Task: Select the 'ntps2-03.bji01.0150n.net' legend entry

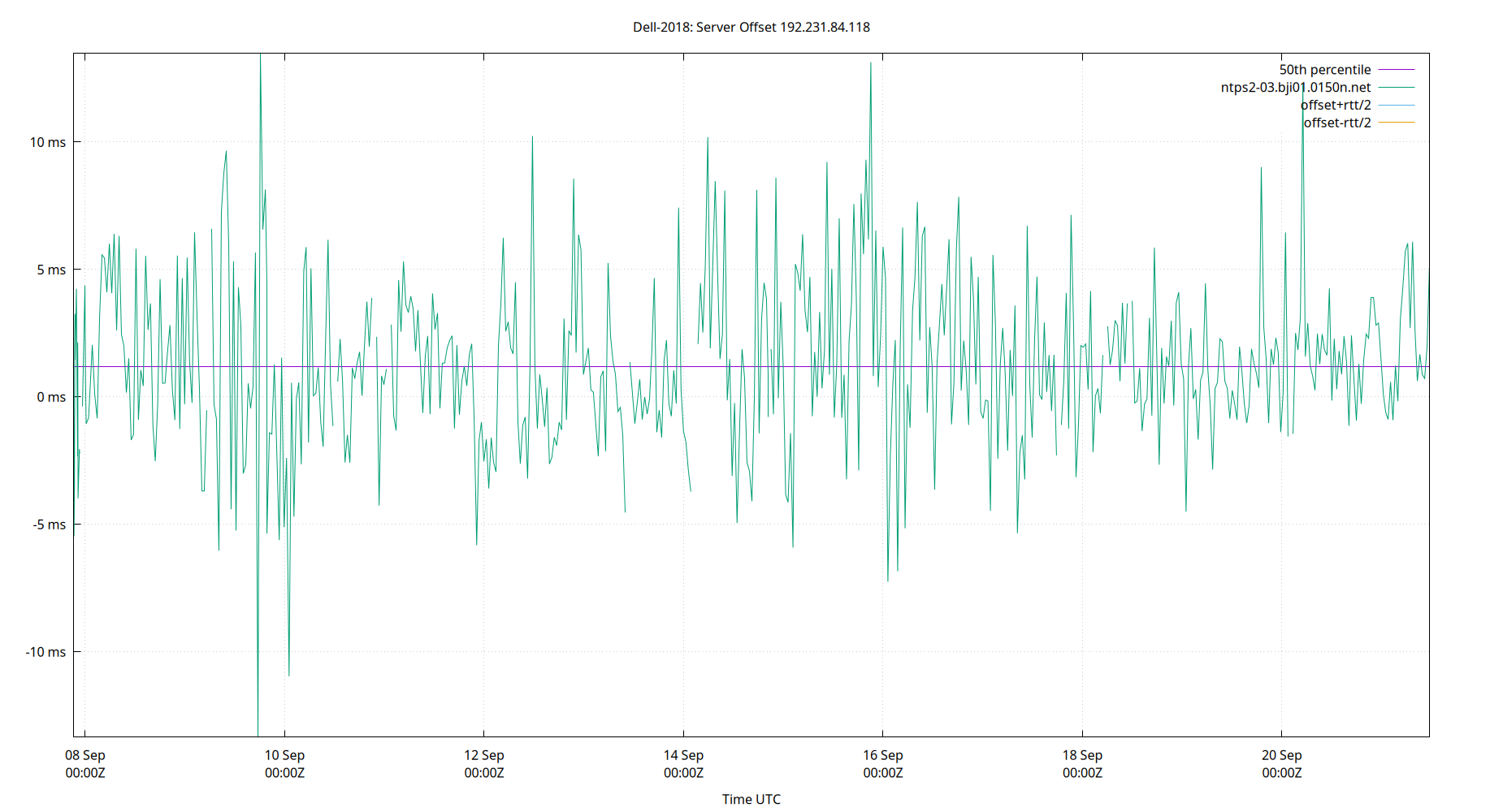Action: pyautogui.click(x=1296, y=88)
